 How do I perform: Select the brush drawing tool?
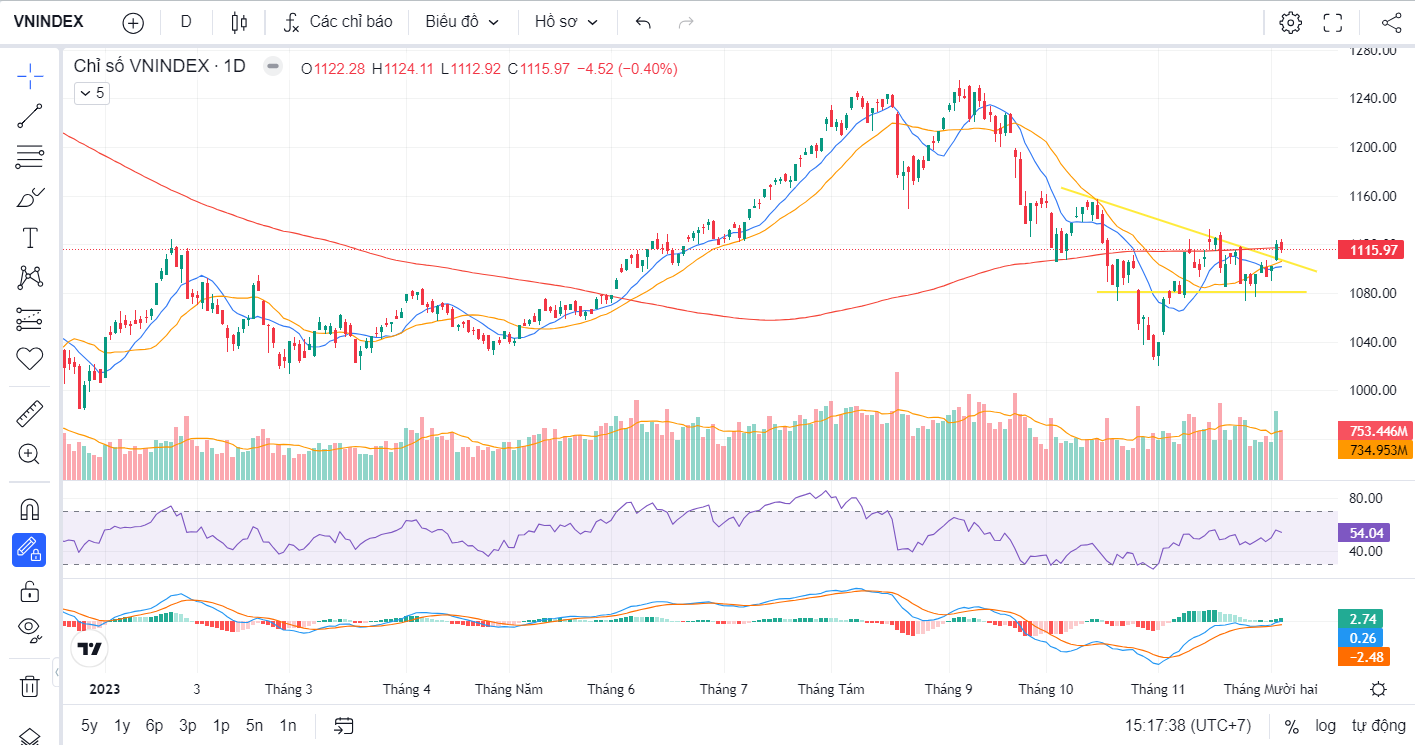(x=30, y=197)
